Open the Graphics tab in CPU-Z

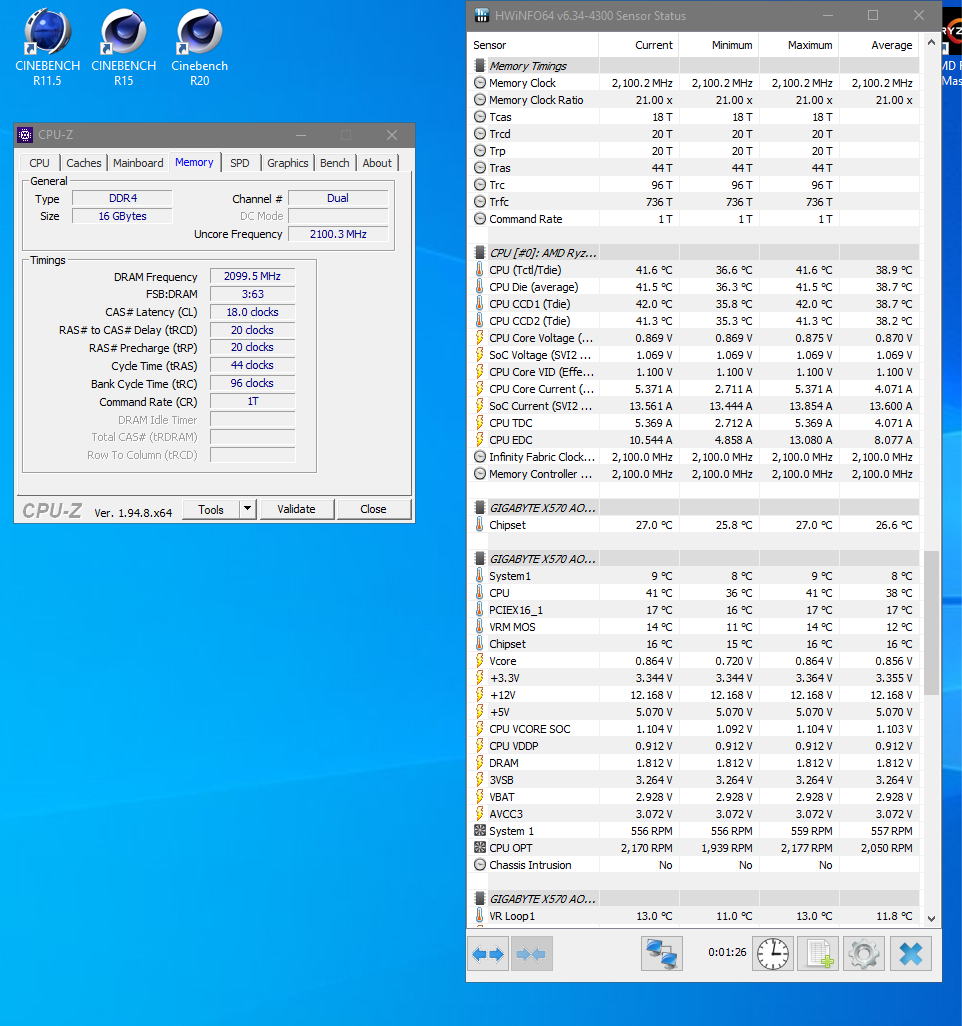(x=287, y=163)
